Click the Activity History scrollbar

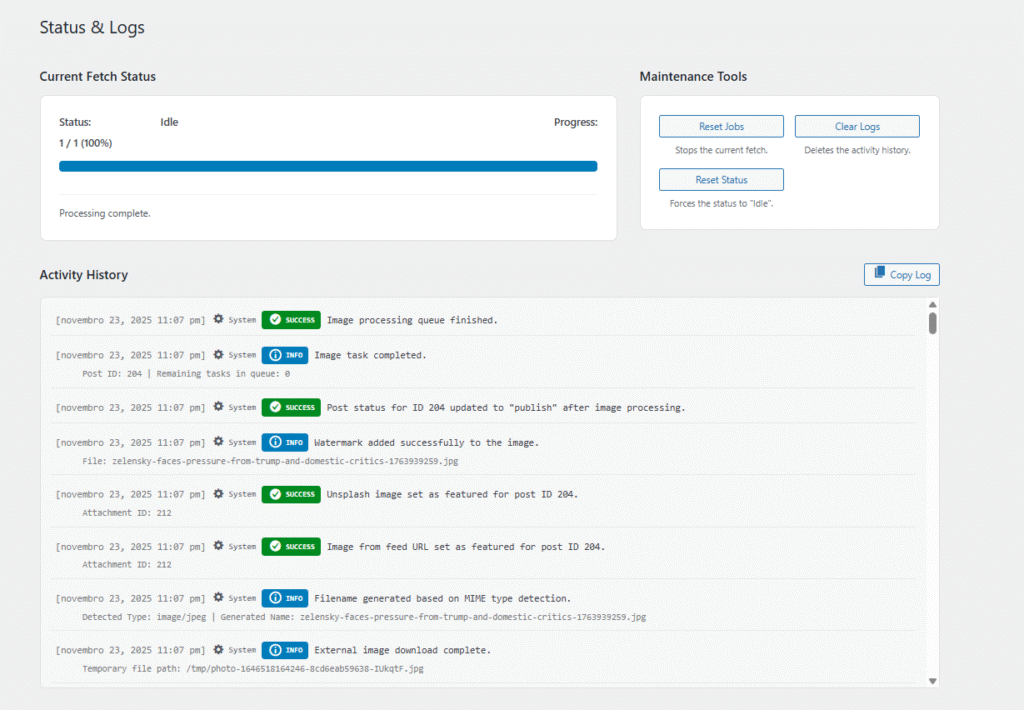[x=932, y=324]
